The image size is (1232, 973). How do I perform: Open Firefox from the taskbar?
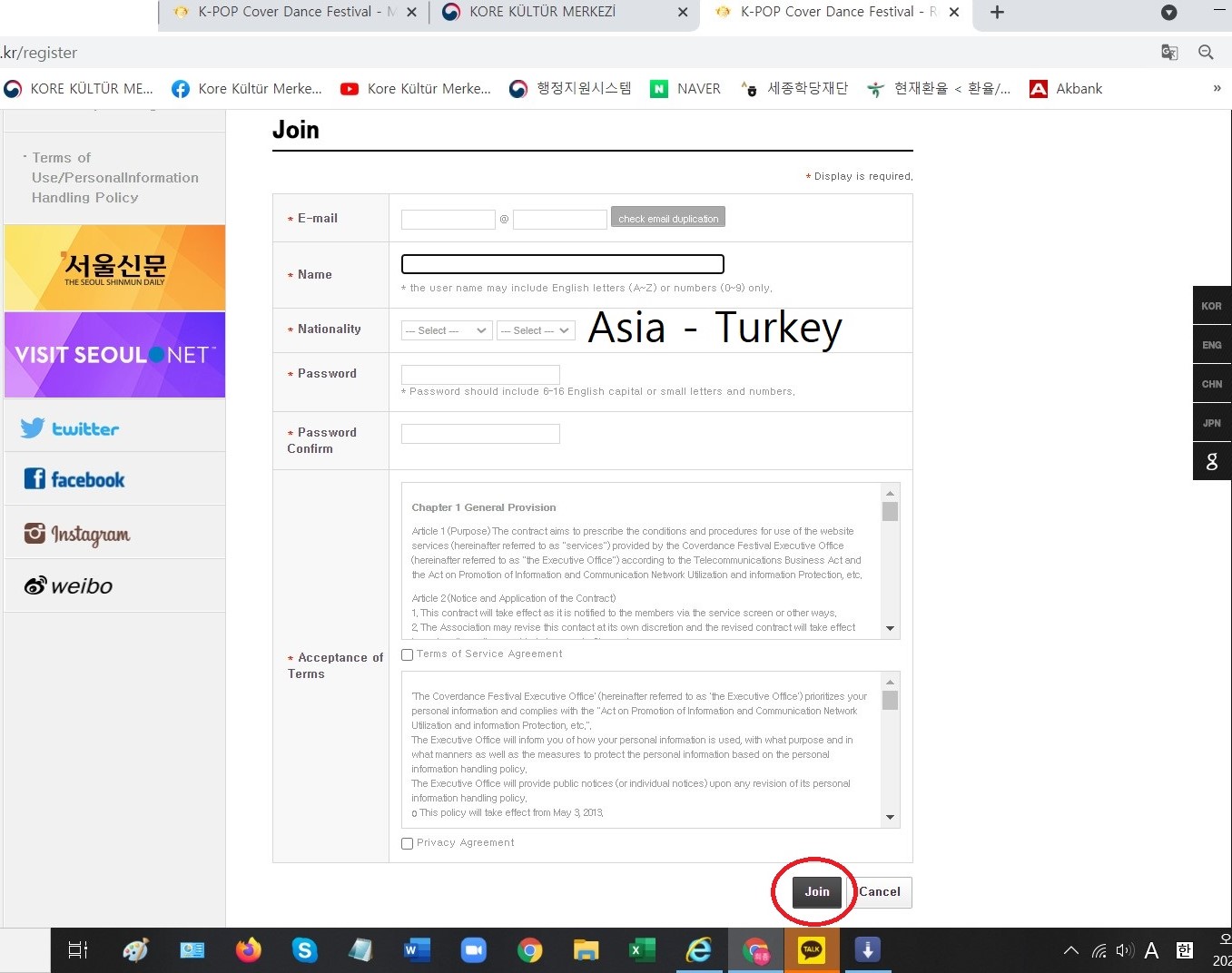click(248, 950)
